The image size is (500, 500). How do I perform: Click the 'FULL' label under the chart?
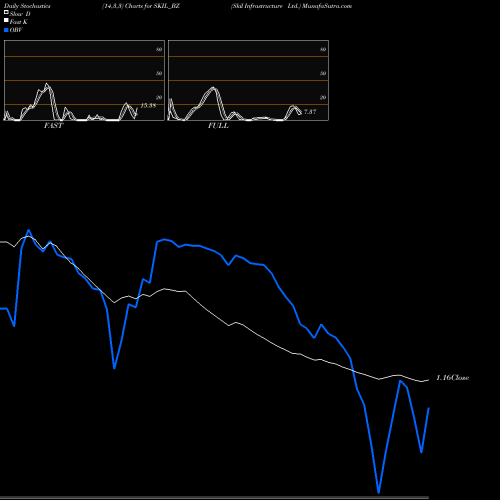pos(218,126)
